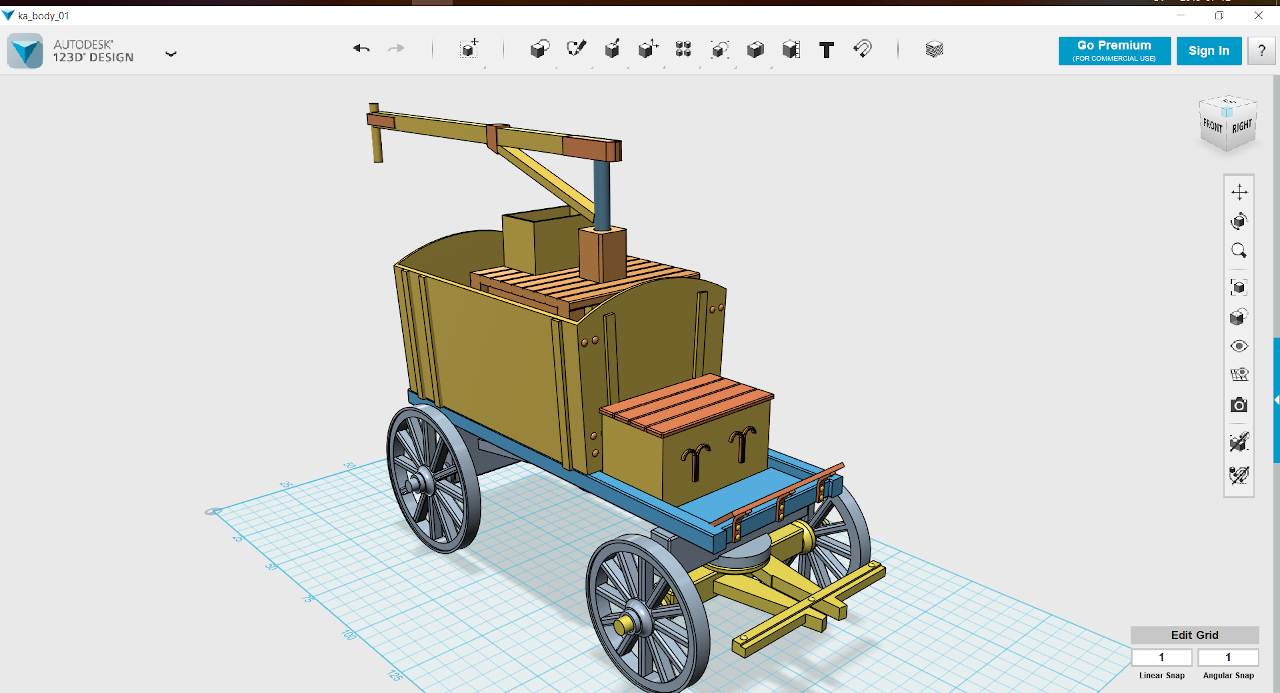
Task: Select the blue crane post
Action: 602,194
